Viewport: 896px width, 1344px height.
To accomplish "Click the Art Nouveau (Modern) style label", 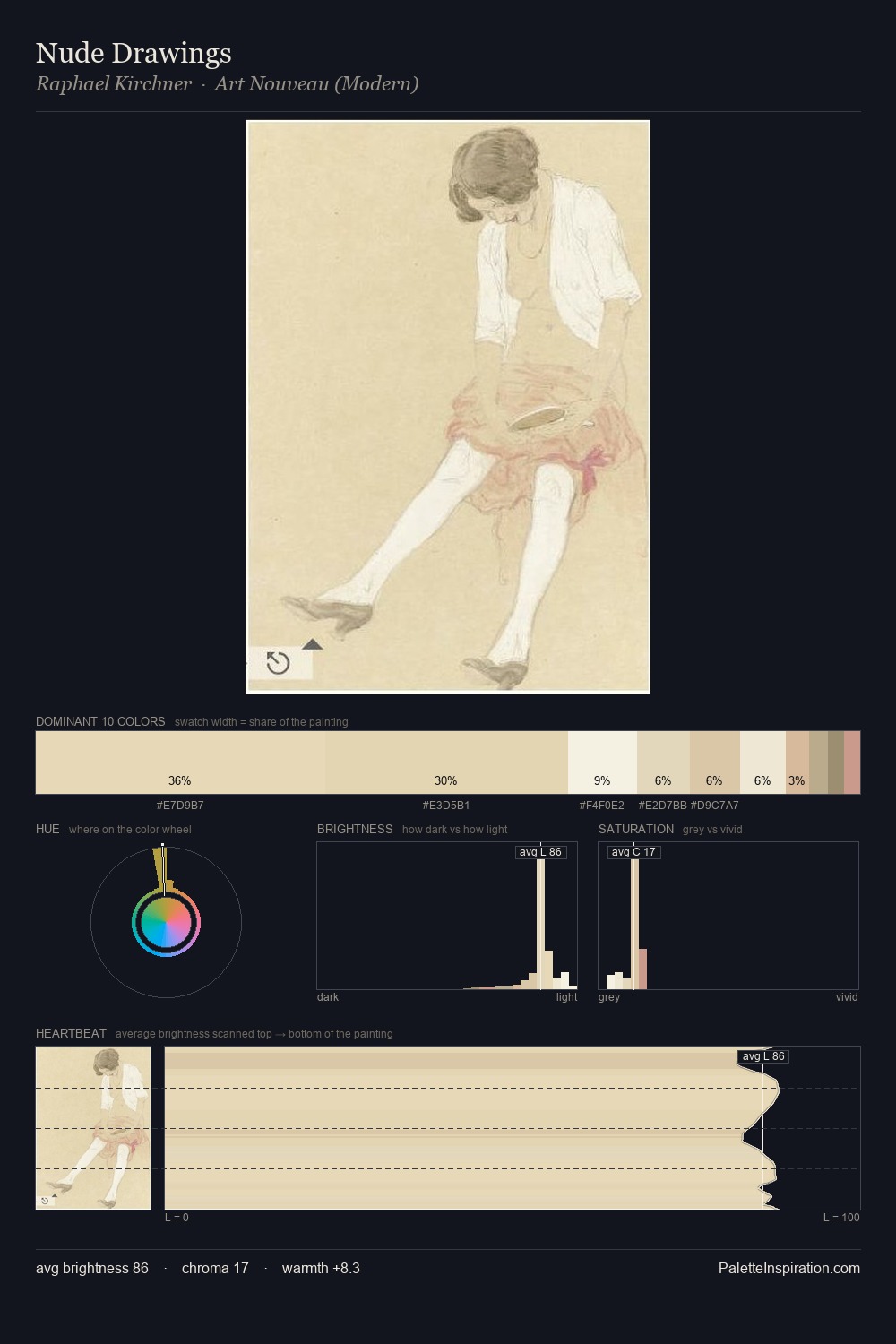I will click(316, 84).
